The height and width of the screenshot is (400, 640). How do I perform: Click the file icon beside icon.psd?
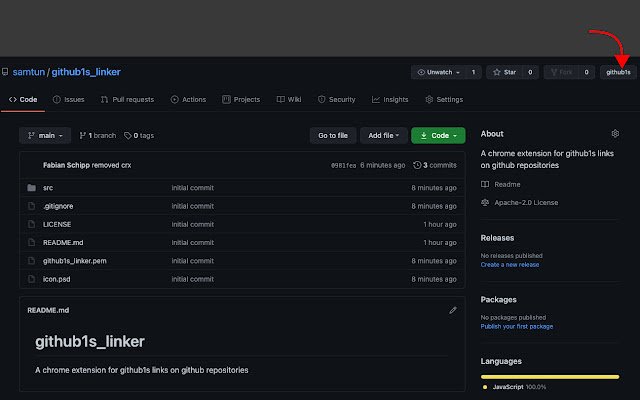click(31, 279)
